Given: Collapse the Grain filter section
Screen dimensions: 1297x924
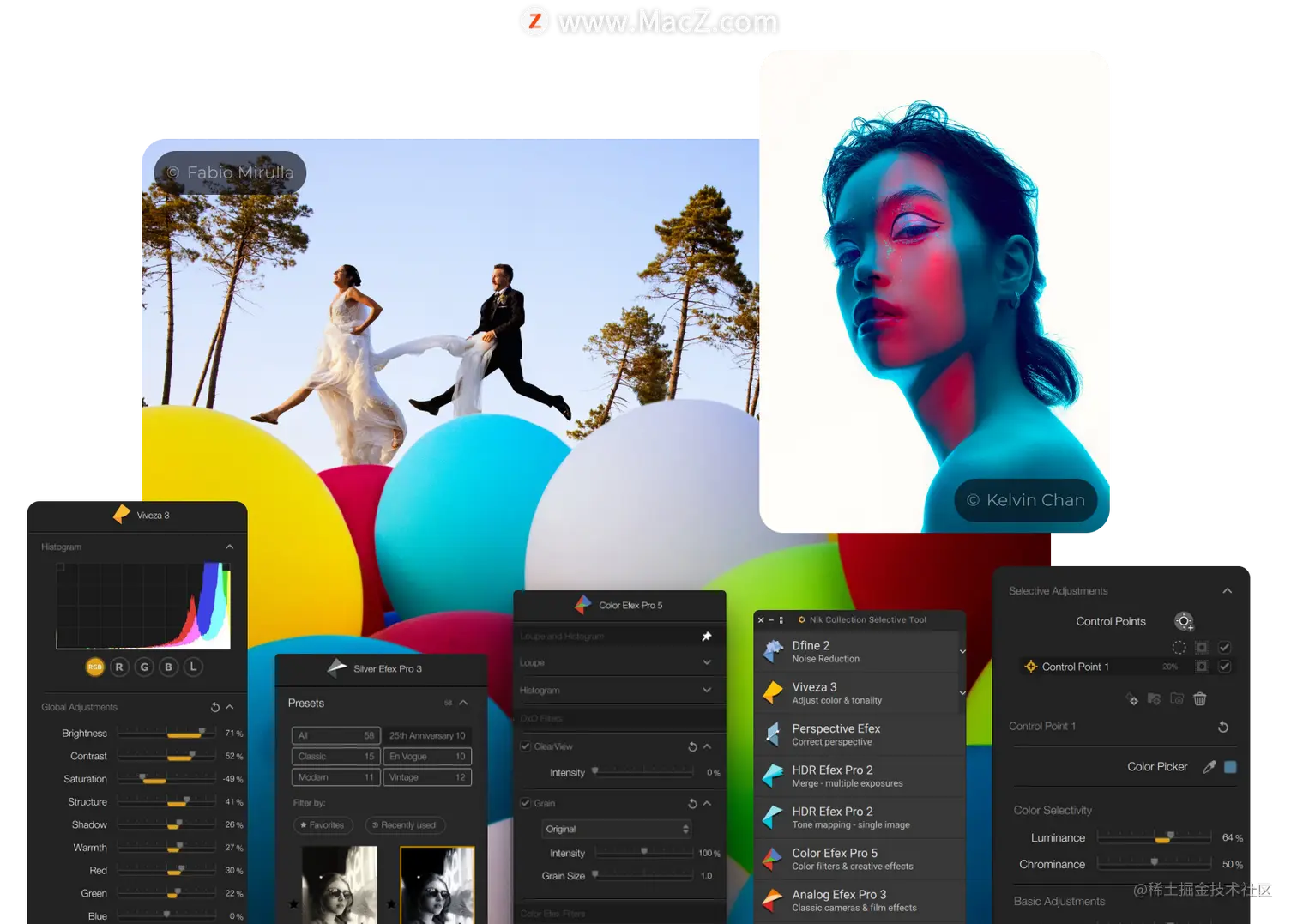Looking at the screenshot, I should point(707,803).
